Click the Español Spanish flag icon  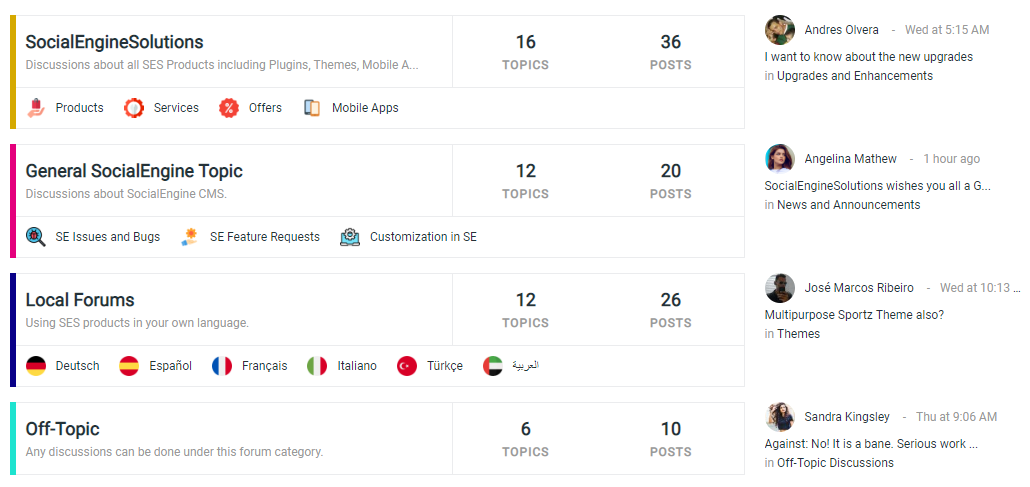(129, 366)
